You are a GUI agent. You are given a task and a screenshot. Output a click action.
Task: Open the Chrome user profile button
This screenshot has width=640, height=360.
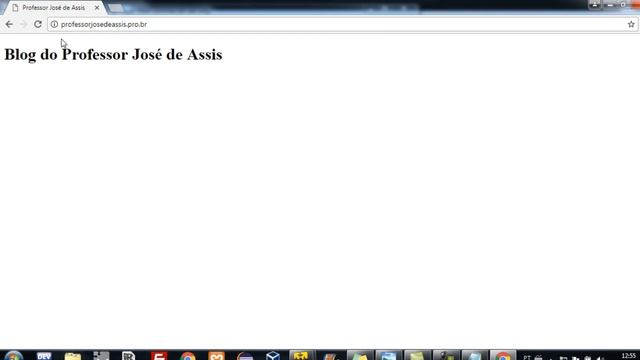click(594, 5)
